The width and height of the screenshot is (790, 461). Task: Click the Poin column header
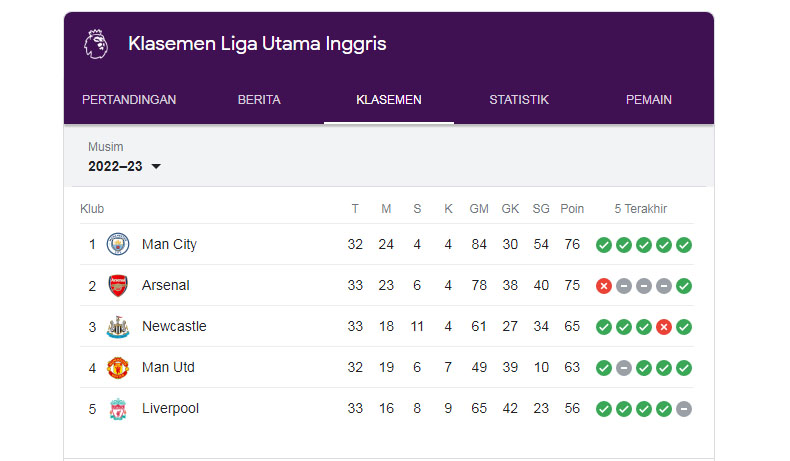pyautogui.click(x=572, y=209)
